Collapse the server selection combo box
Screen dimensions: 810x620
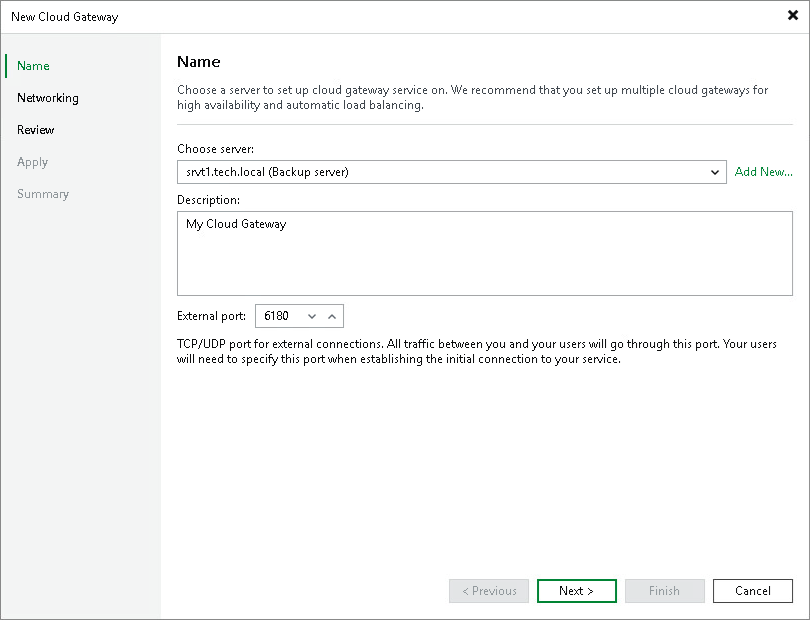(x=715, y=172)
